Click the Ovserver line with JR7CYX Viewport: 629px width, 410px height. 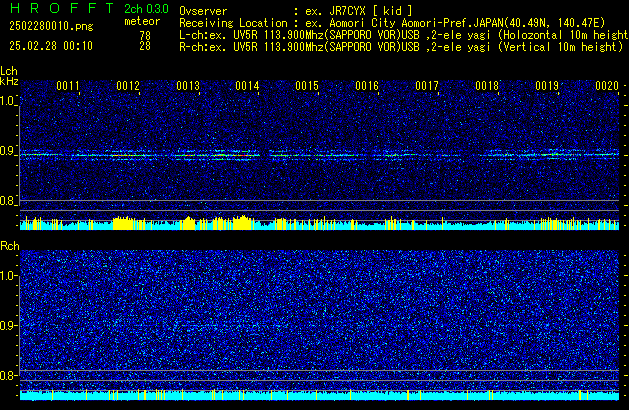(296, 11)
